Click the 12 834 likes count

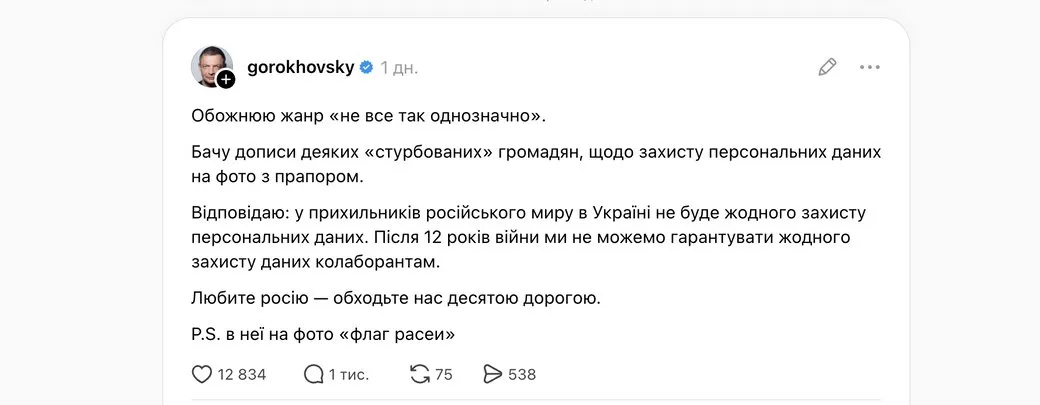coord(241,375)
